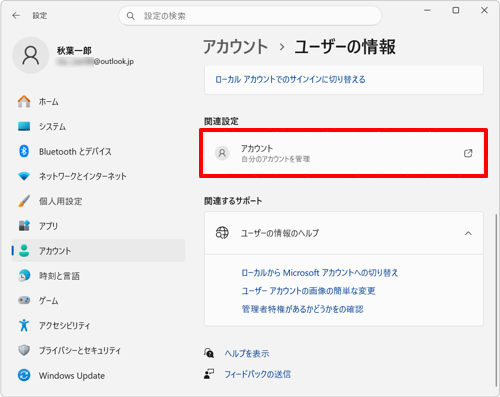The height and width of the screenshot is (397, 500).
Task: Click the user profile avatar picture
Action: click(31, 55)
